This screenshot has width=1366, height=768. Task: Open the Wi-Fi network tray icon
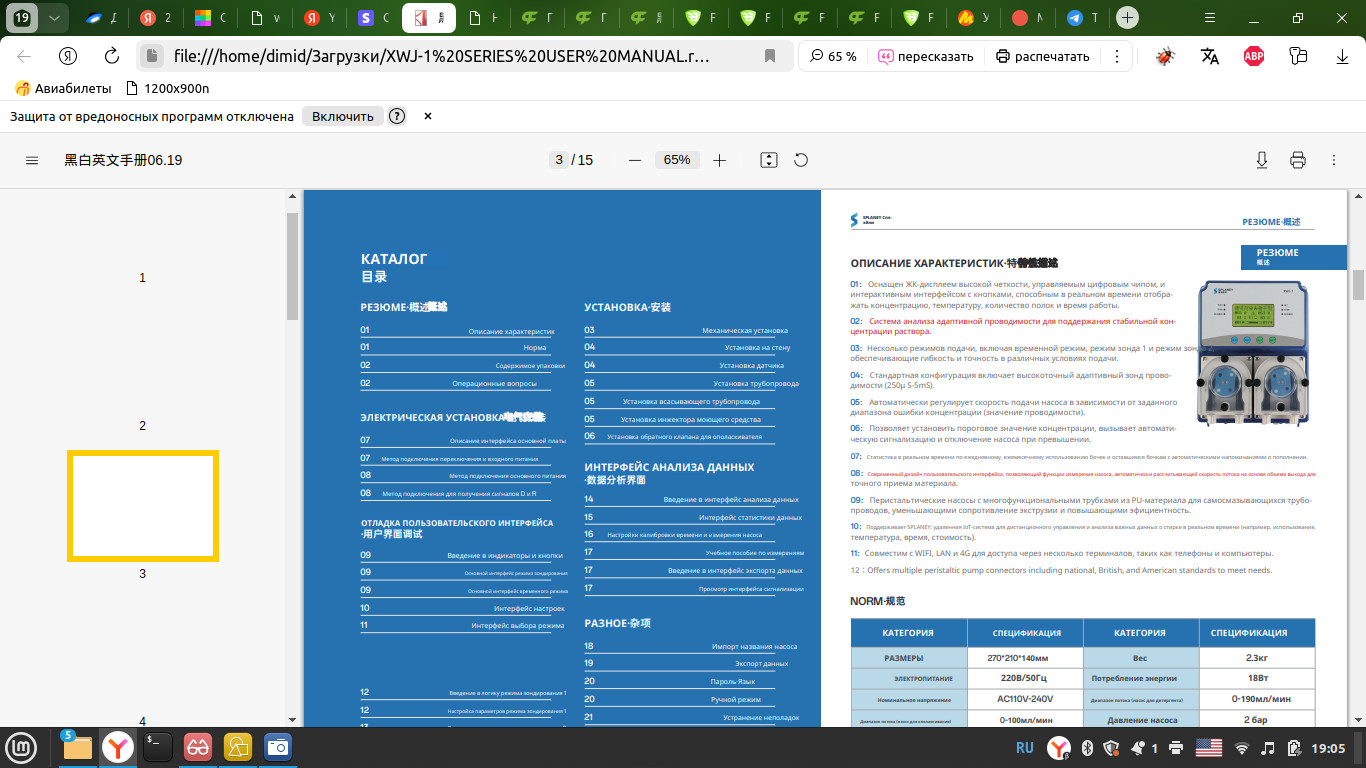(1242, 748)
